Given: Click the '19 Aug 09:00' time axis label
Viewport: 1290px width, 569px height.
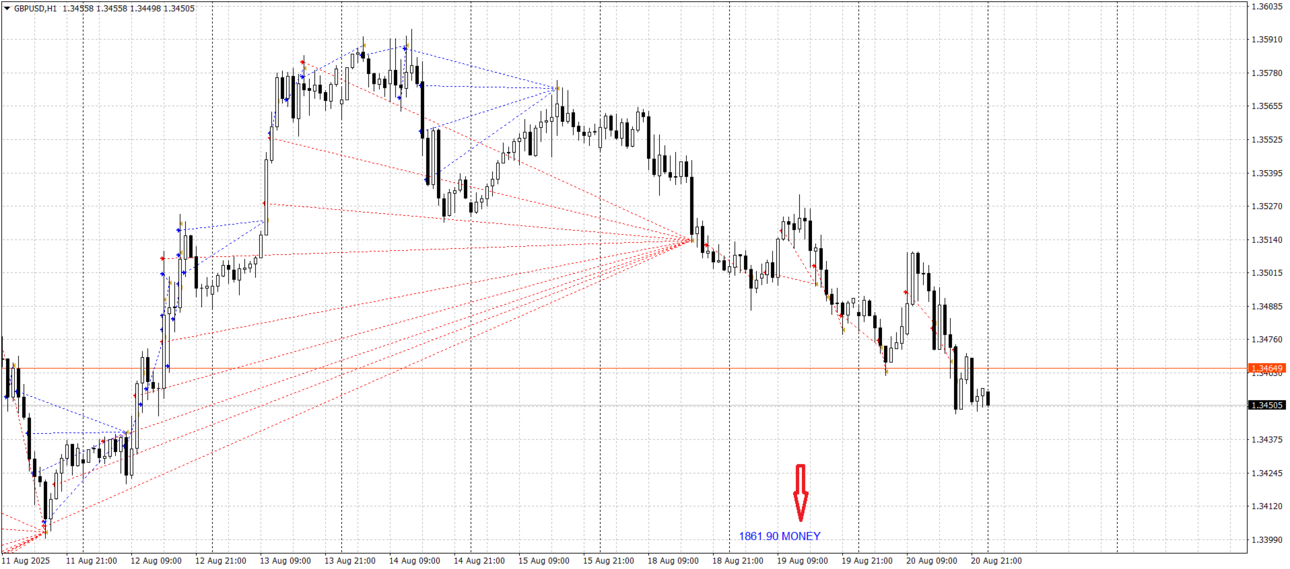Looking at the screenshot, I should coord(802,561).
